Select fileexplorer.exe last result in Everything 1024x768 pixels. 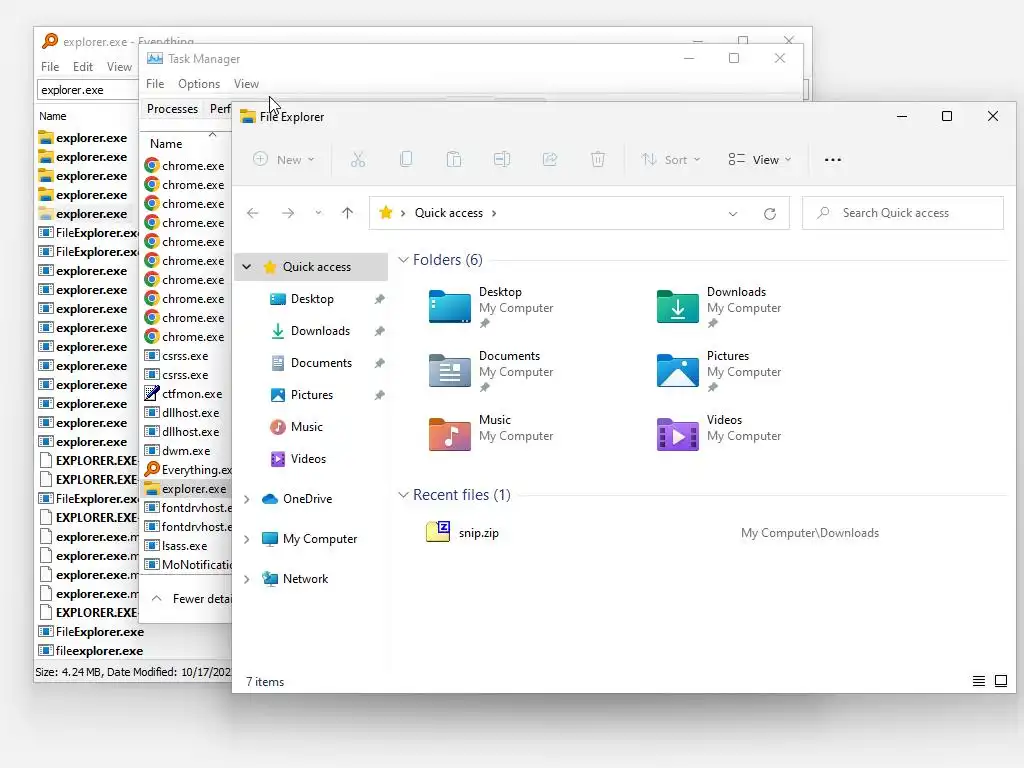(91, 651)
